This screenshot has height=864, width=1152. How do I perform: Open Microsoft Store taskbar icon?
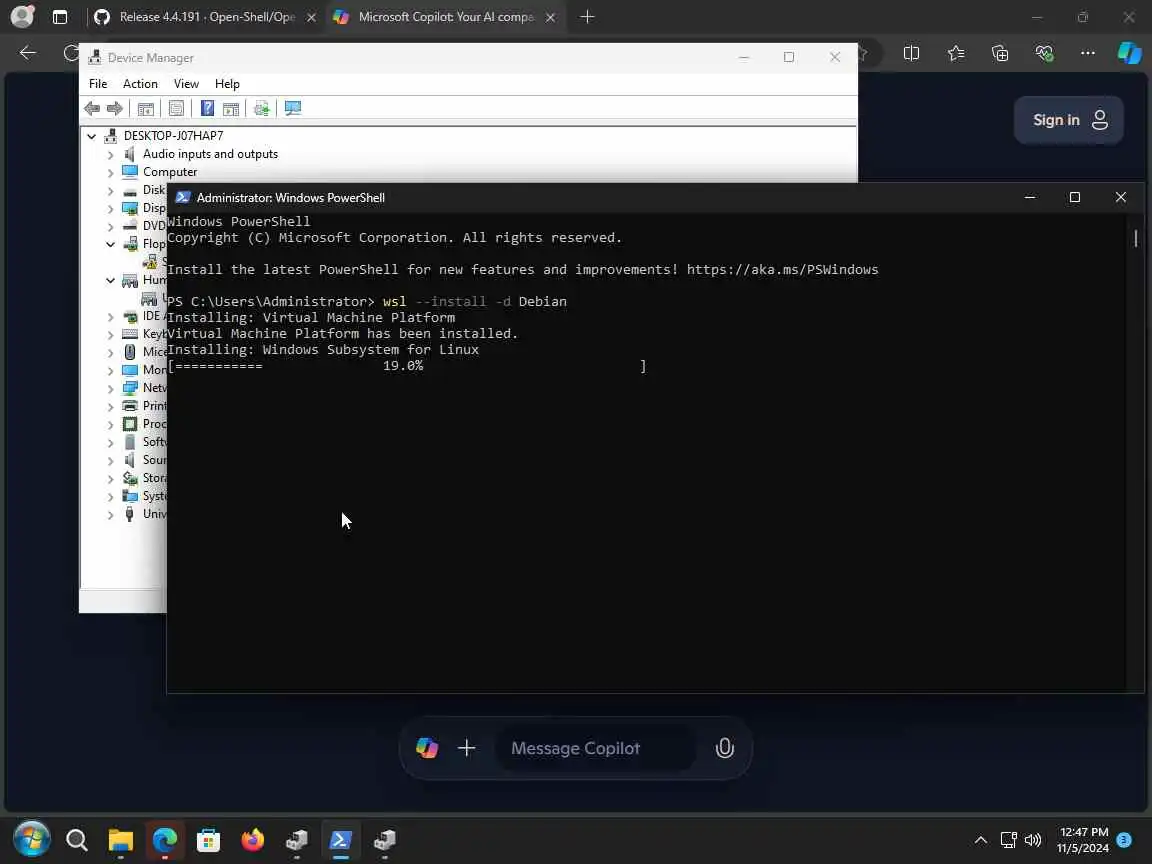coord(209,840)
